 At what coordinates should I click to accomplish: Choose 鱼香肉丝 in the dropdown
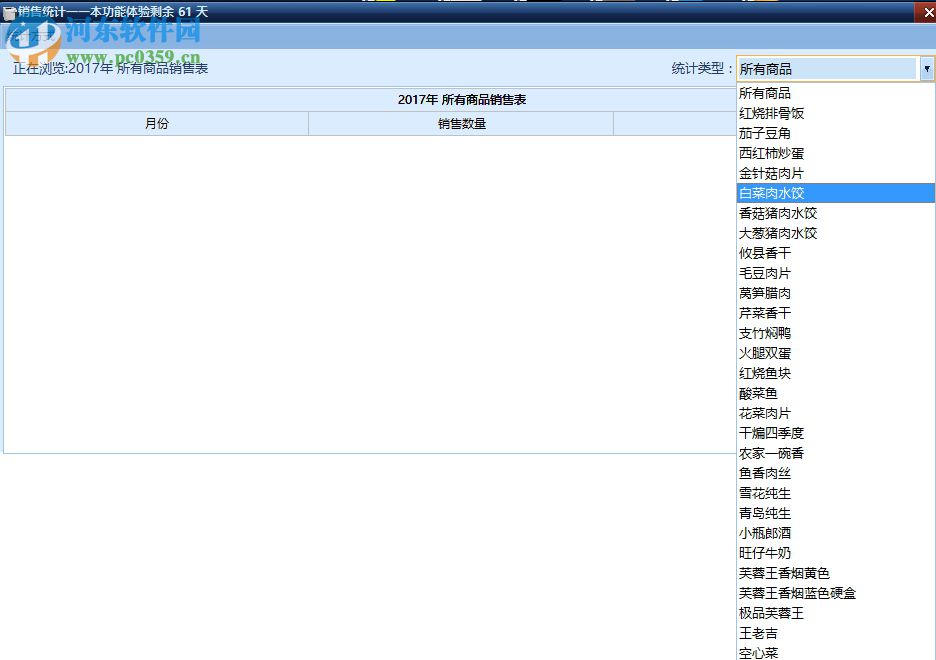836,473
